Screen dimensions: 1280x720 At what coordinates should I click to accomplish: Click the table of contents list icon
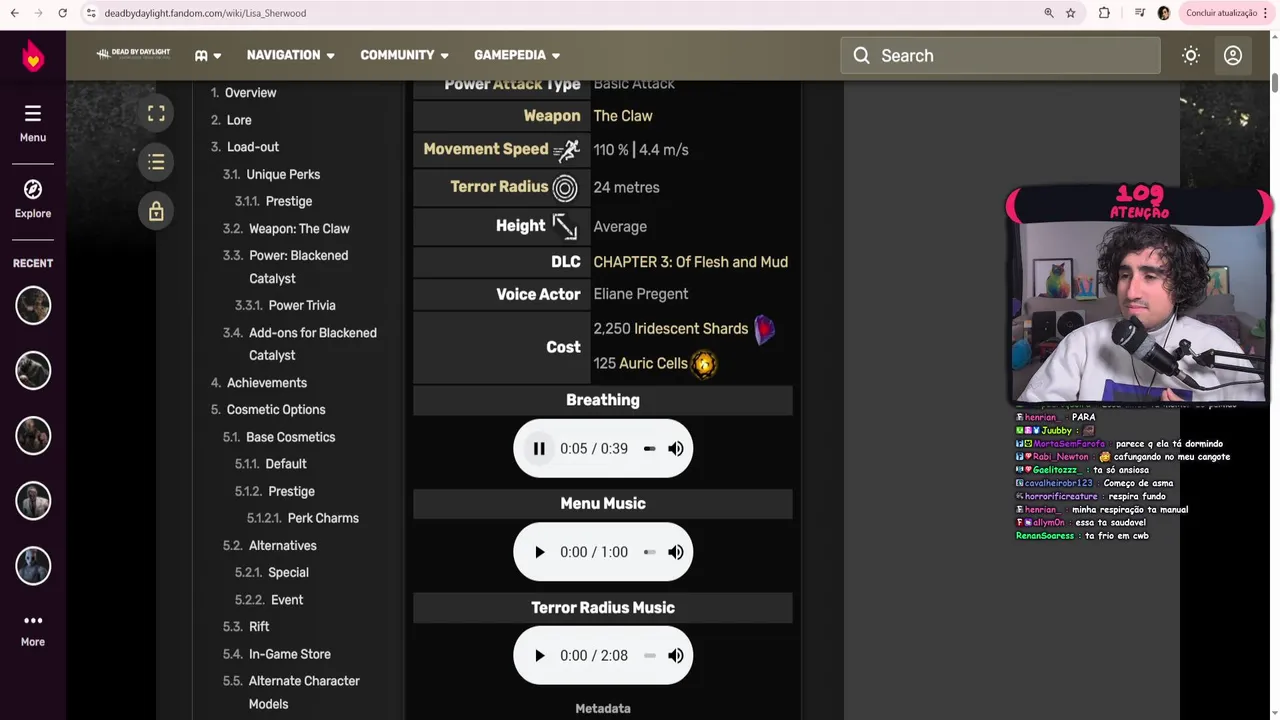tap(156, 162)
